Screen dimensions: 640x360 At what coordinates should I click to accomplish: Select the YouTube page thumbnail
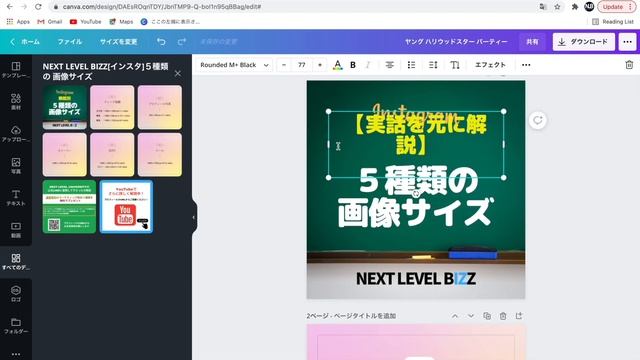(x=126, y=207)
